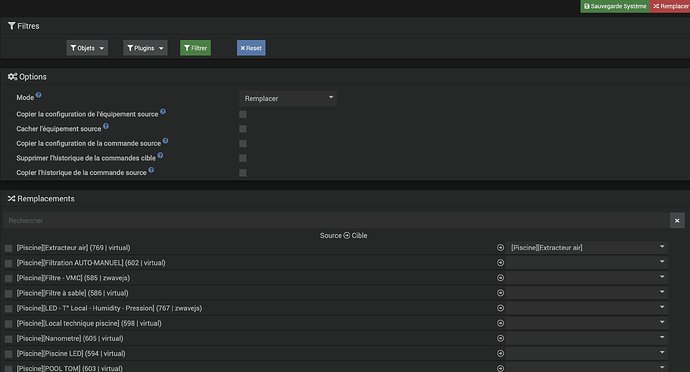The image size is (690, 372).
Task: Click the text [Piscine][Extracteur air] (769 | virtual)
Action: click(x=73, y=248)
